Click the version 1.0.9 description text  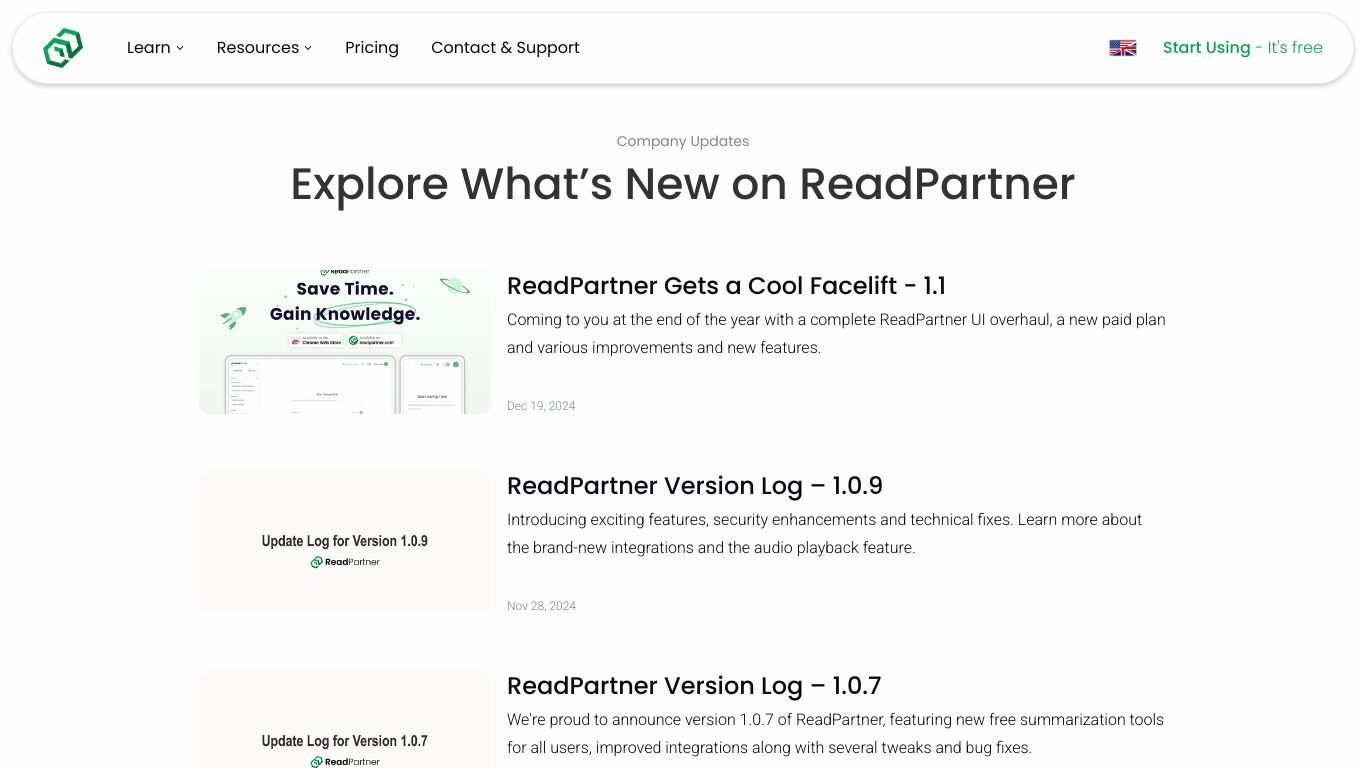coord(824,534)
